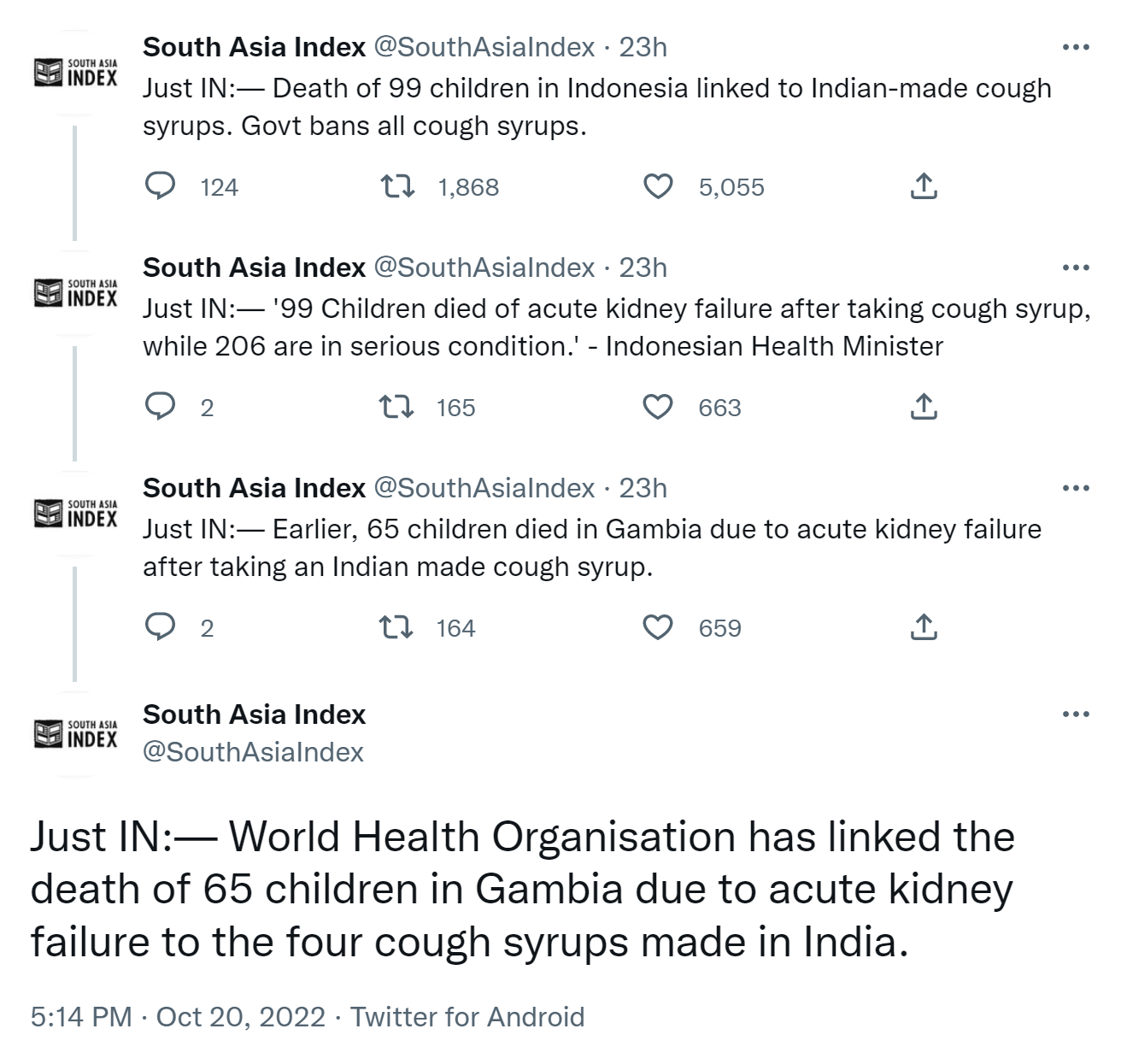Viewport: 1121px width, 1064px height.
Task: Open @SouthAsiaIndex handle on main tweet
Action: 253,752
